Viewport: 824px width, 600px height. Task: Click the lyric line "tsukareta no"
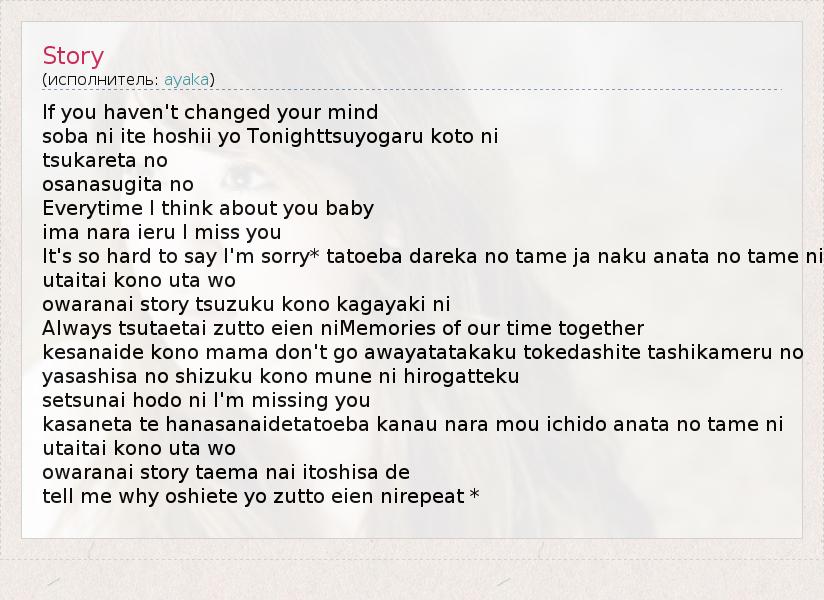pos(105,160)
